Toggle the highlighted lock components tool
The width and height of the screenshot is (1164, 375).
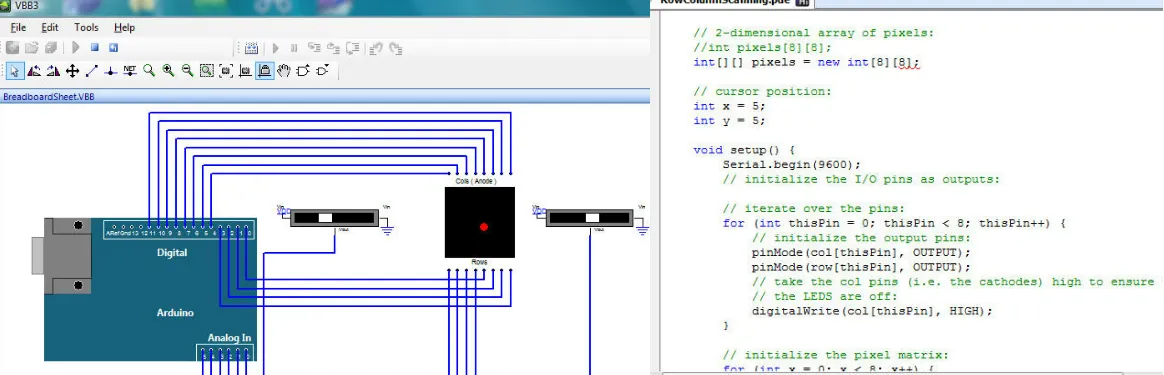[265, 71]
